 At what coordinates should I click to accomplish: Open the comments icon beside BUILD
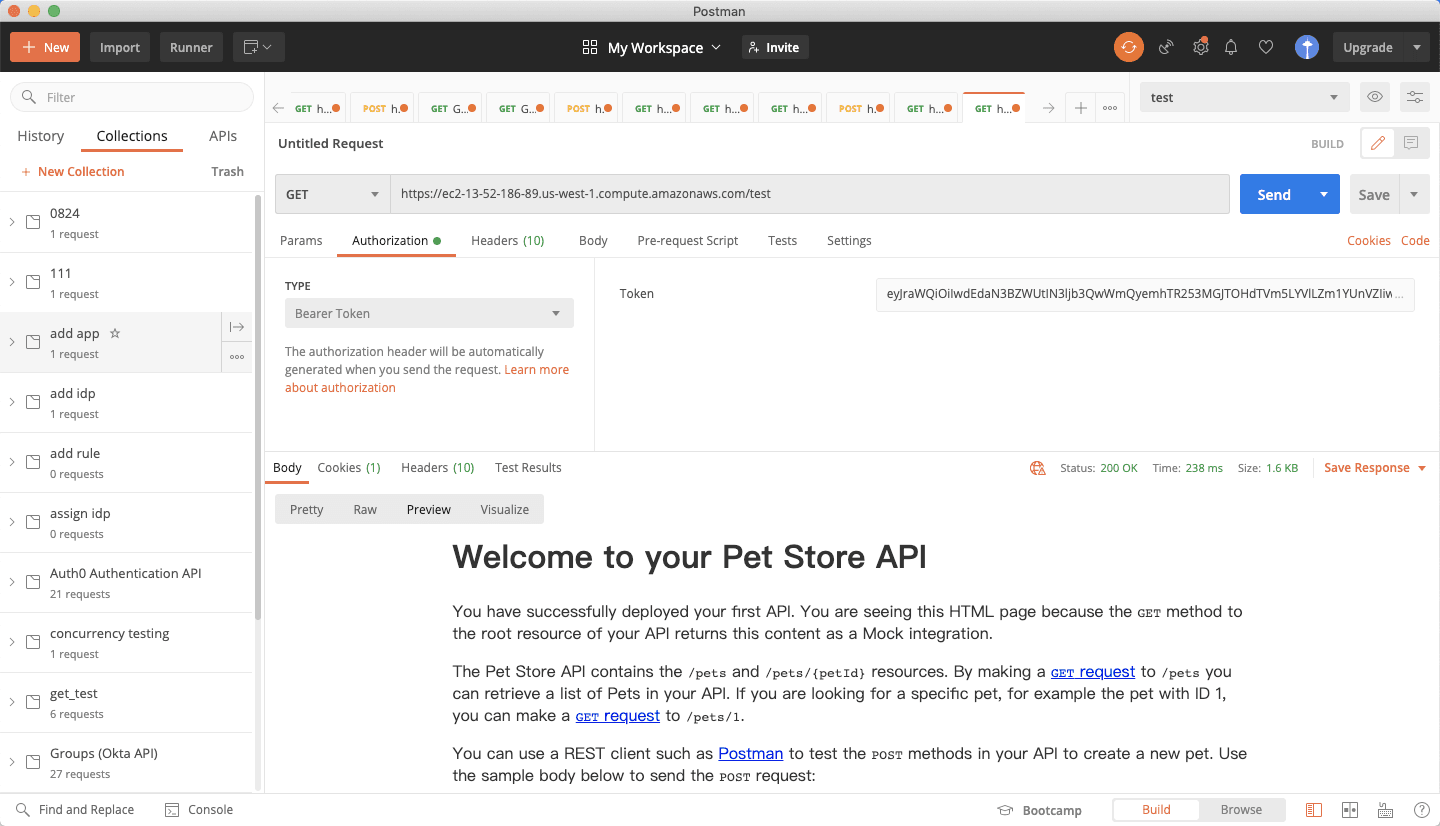[x=1411, y=143]
